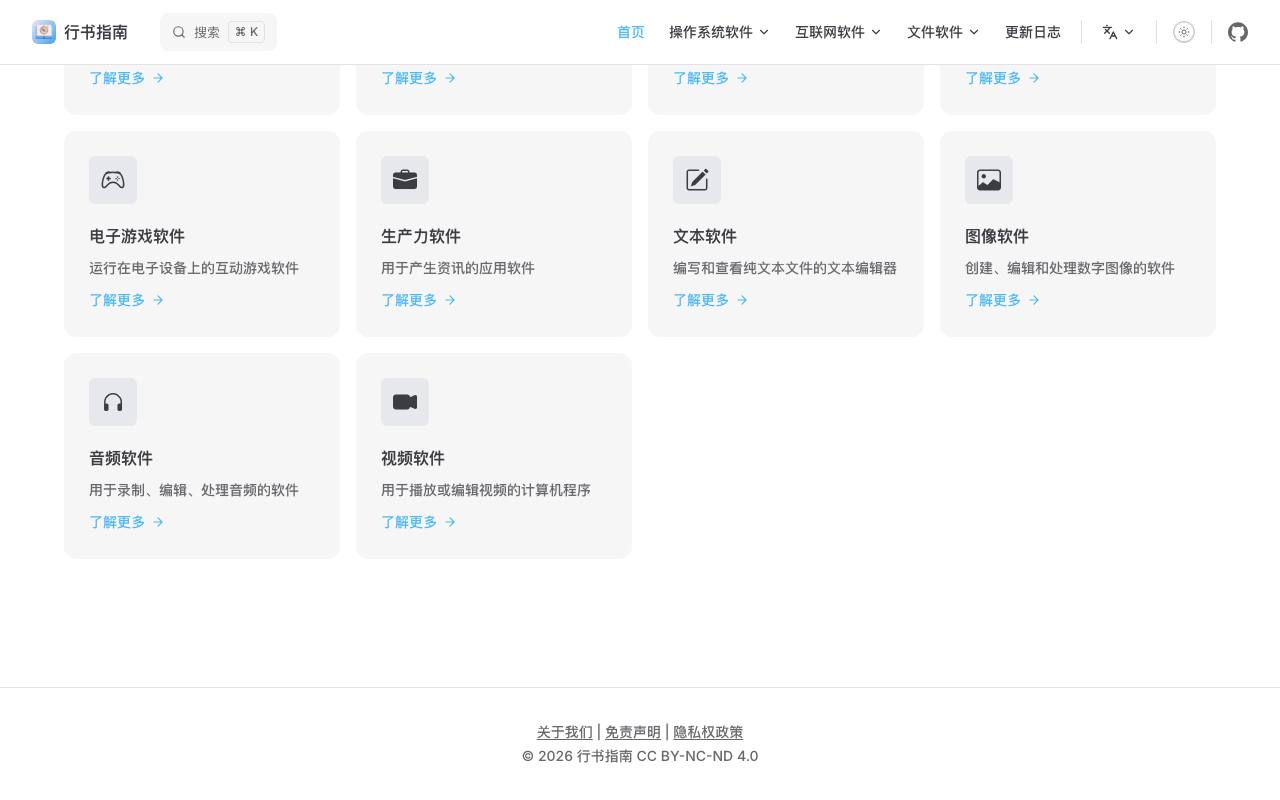Click the 行书指南 logo icon
This screenshot has width=1280, height=800.
coord(44,32)
